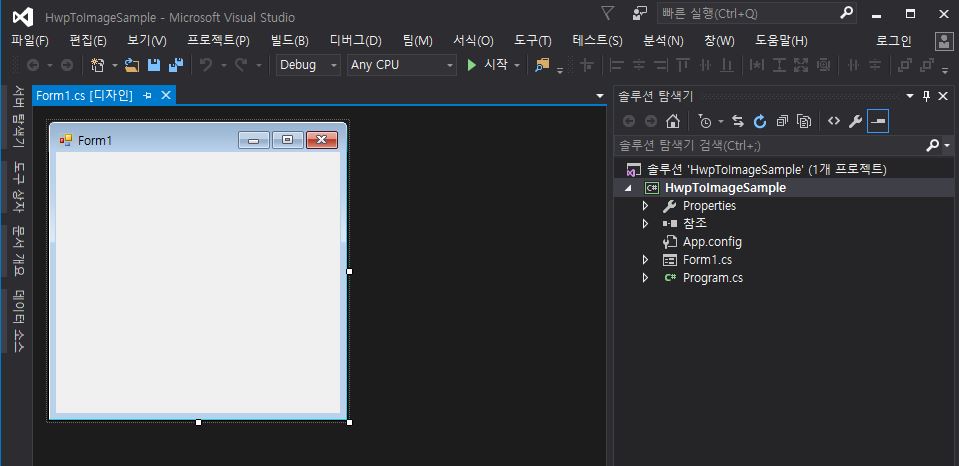Open the 도구 상자 toolbox side tab

pos(18,187)
